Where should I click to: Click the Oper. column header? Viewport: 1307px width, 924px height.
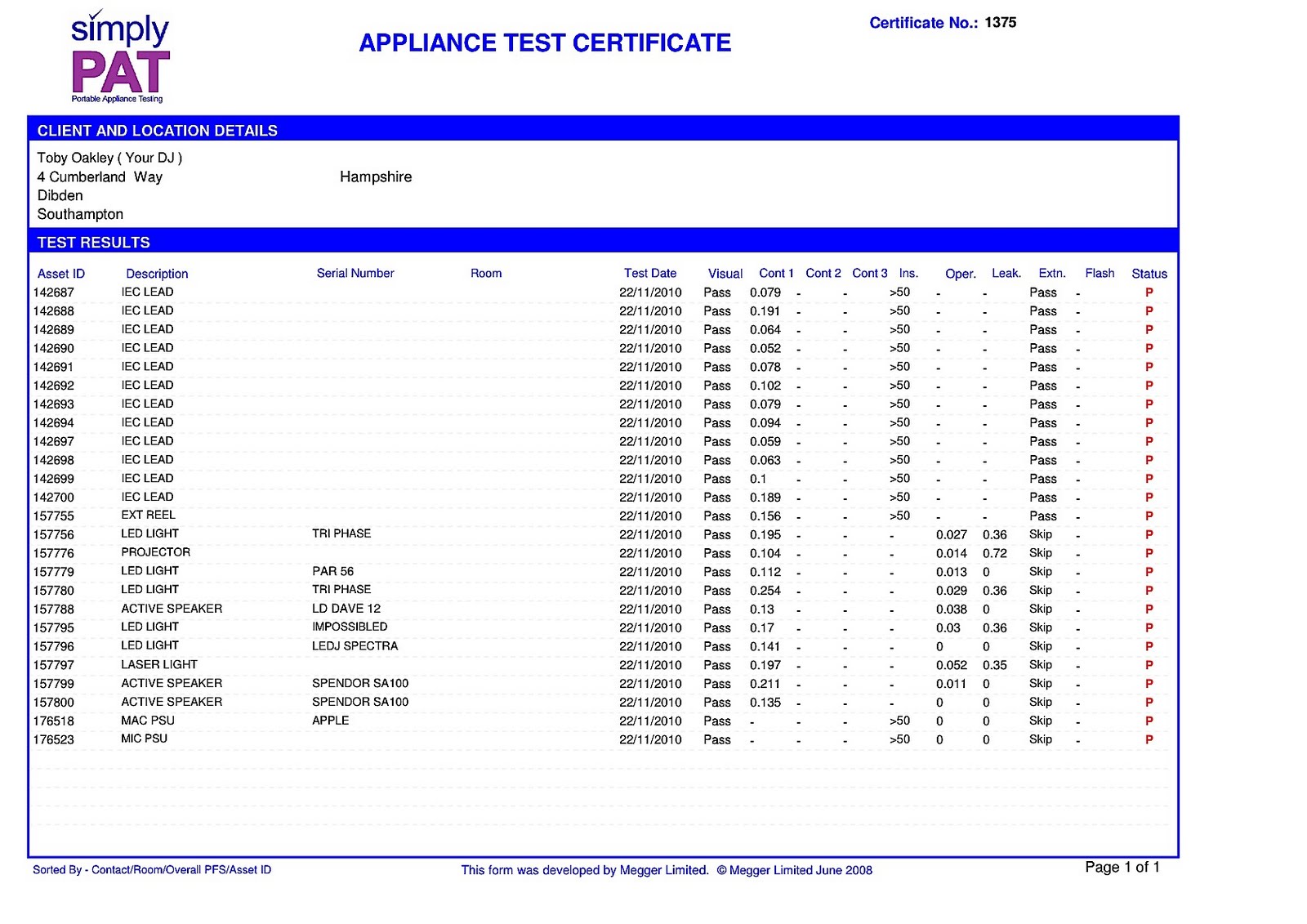961,274
